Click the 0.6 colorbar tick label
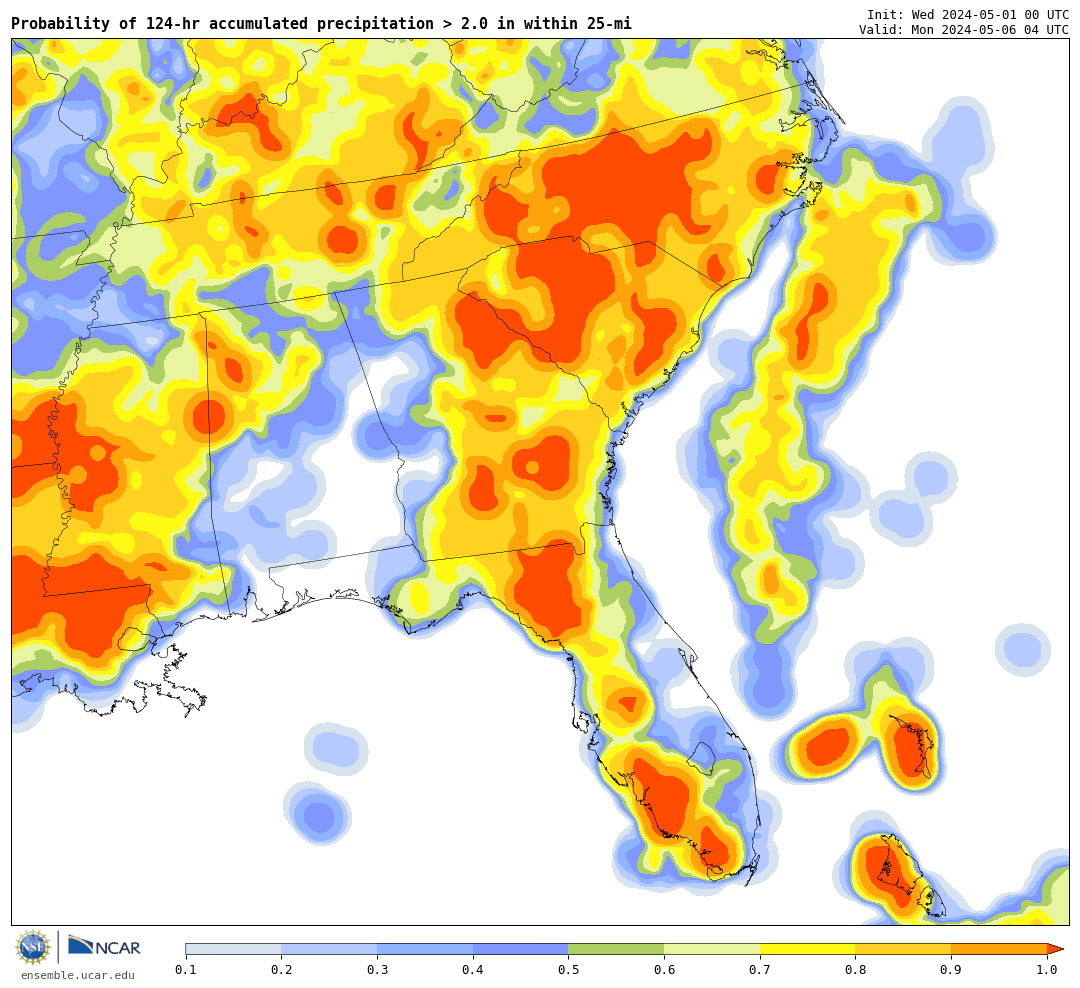Viewport: 1080px width, 988px height. tap(664, 970)
